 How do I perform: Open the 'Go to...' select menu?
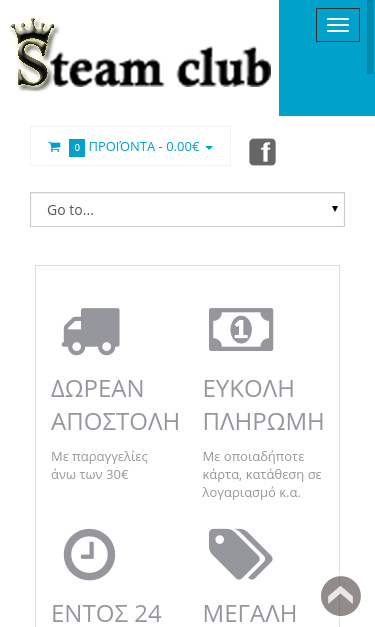(x=188, y=210)
